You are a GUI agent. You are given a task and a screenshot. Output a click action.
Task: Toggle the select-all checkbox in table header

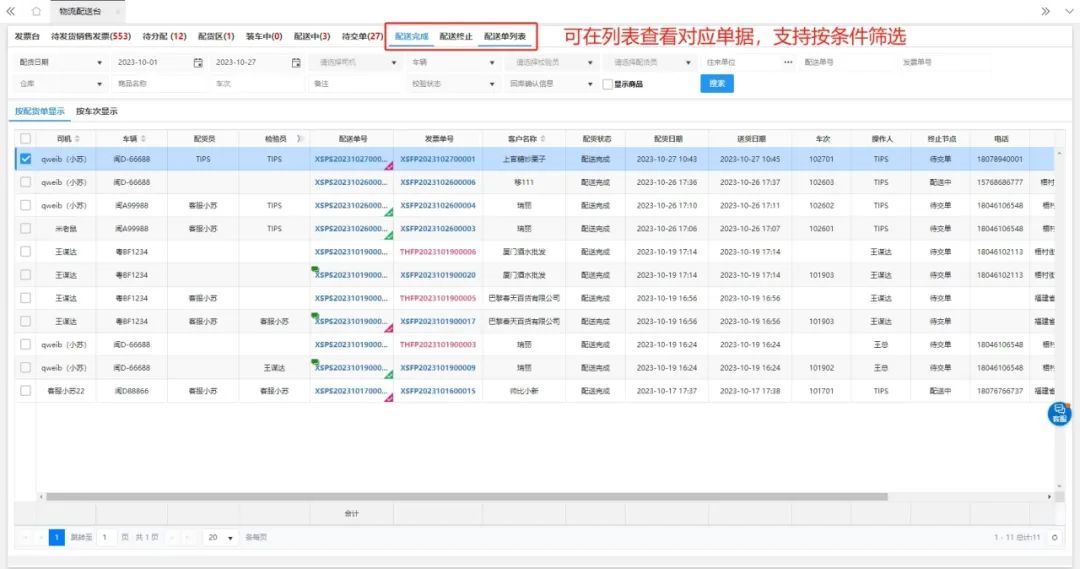[x=26, y=139]
